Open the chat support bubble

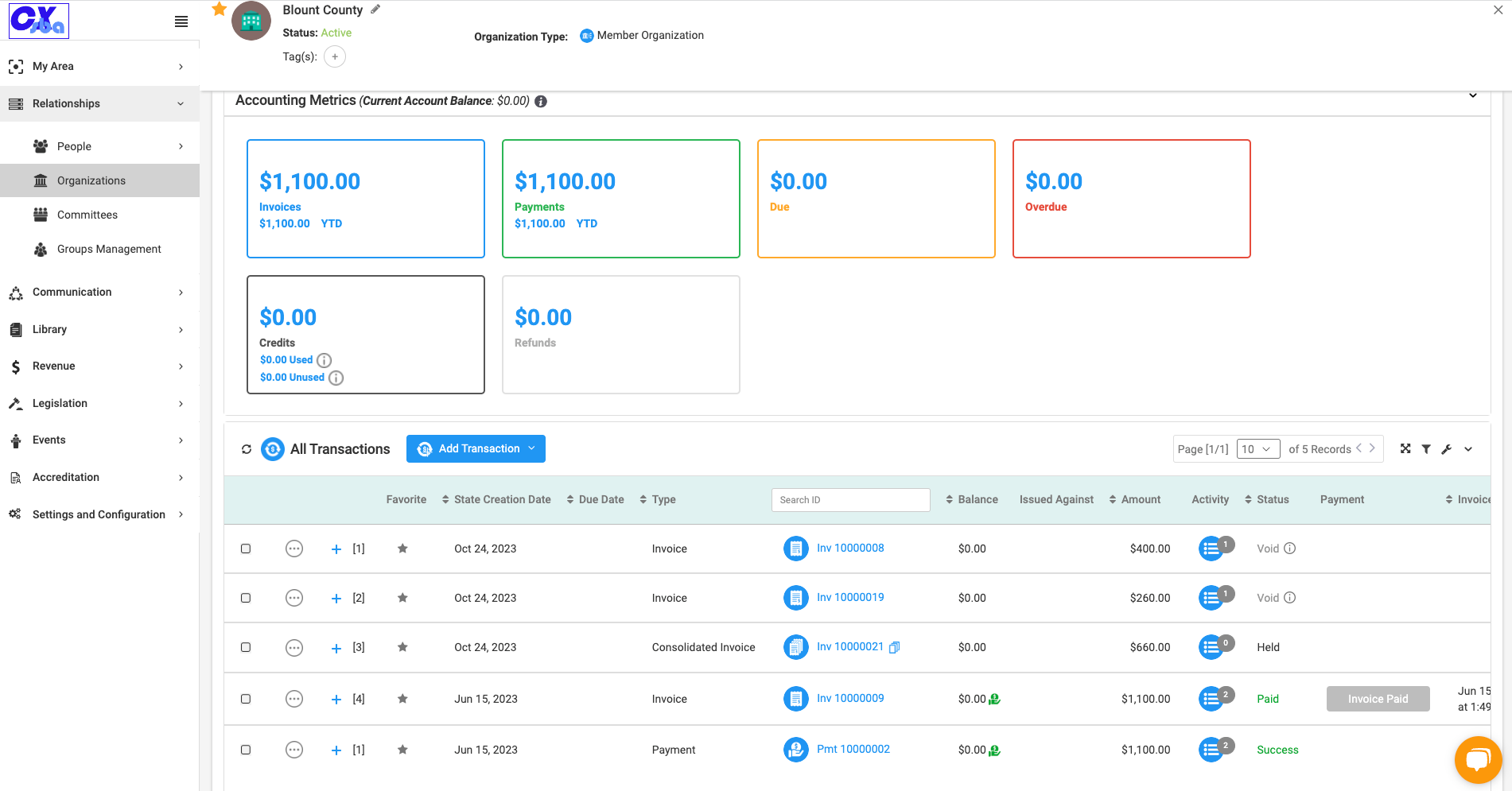pos(1478,760)
